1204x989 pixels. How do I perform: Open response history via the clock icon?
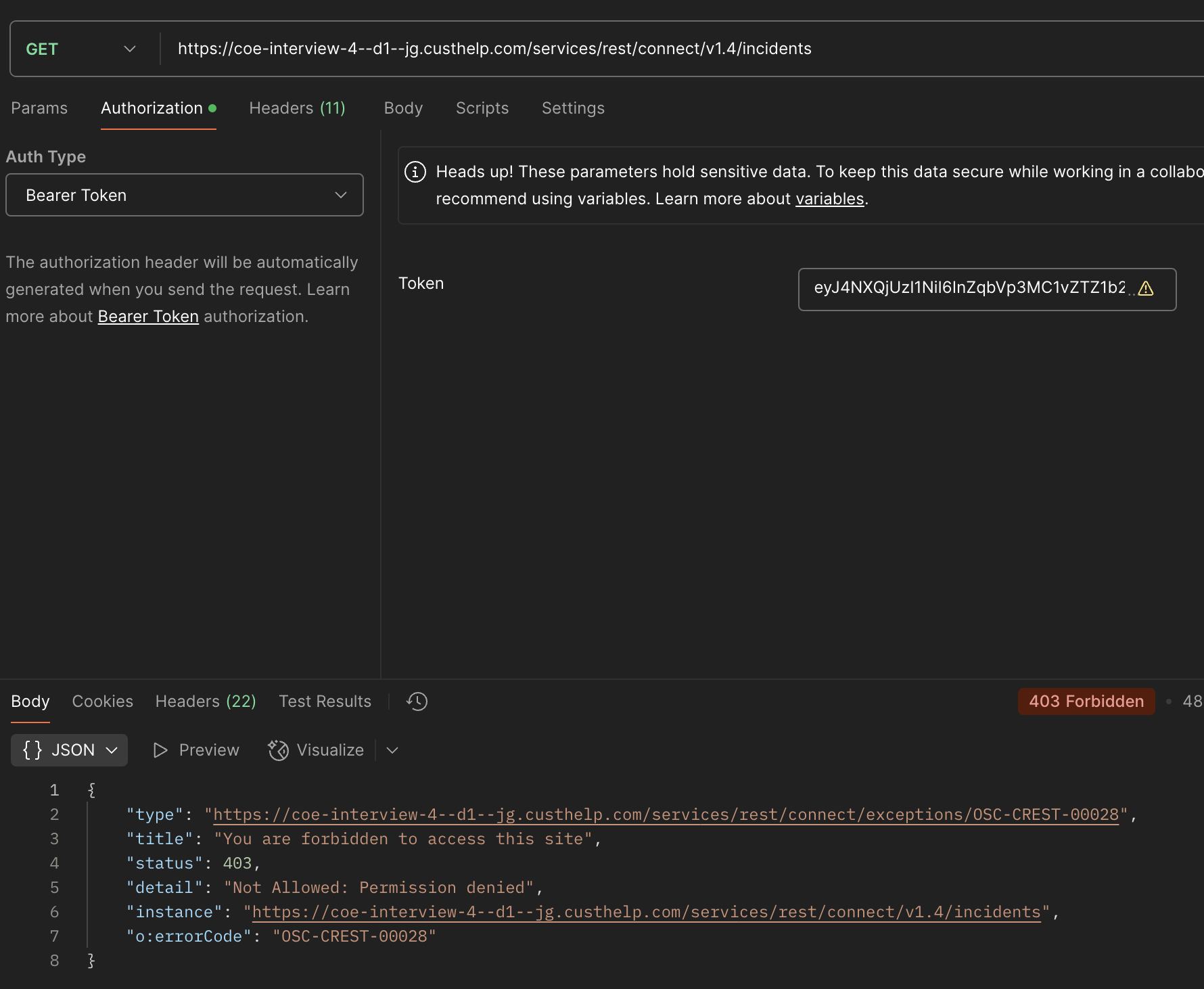pyautogui.click(x=417, y=701)
